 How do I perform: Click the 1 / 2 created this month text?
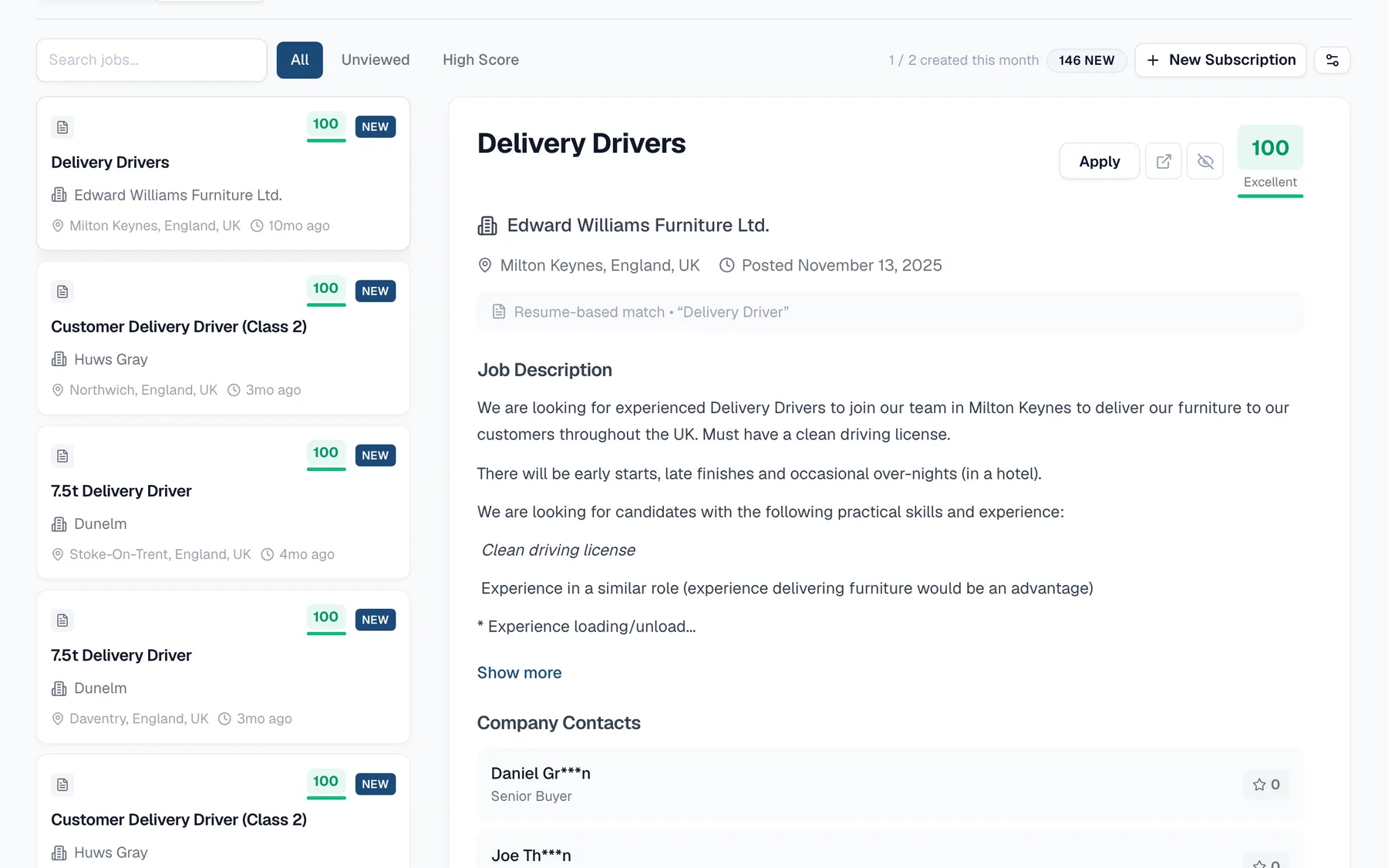[x=963, y=60]
